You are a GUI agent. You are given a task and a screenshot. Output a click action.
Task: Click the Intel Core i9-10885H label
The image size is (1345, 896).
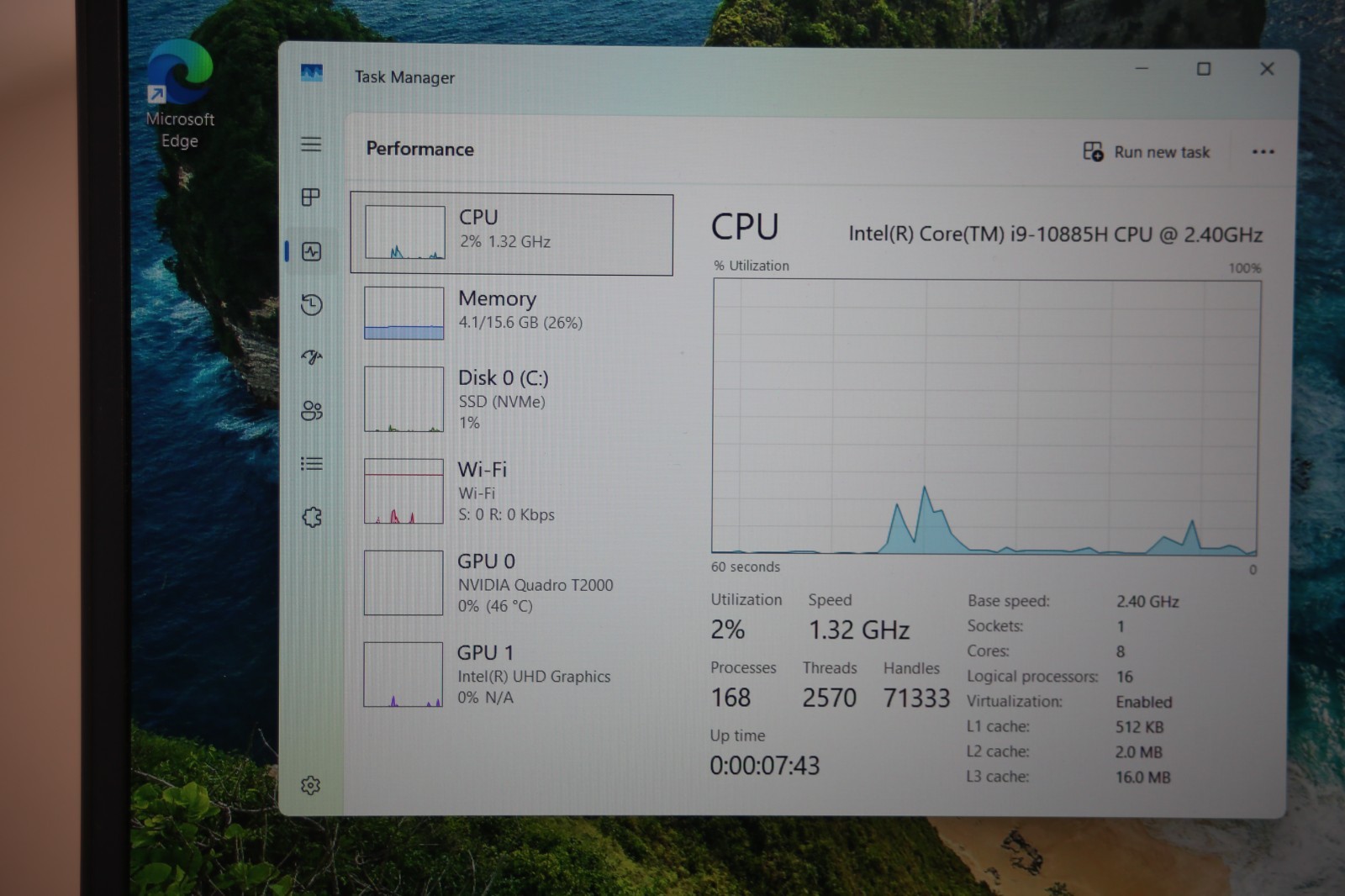point(1056,234)
